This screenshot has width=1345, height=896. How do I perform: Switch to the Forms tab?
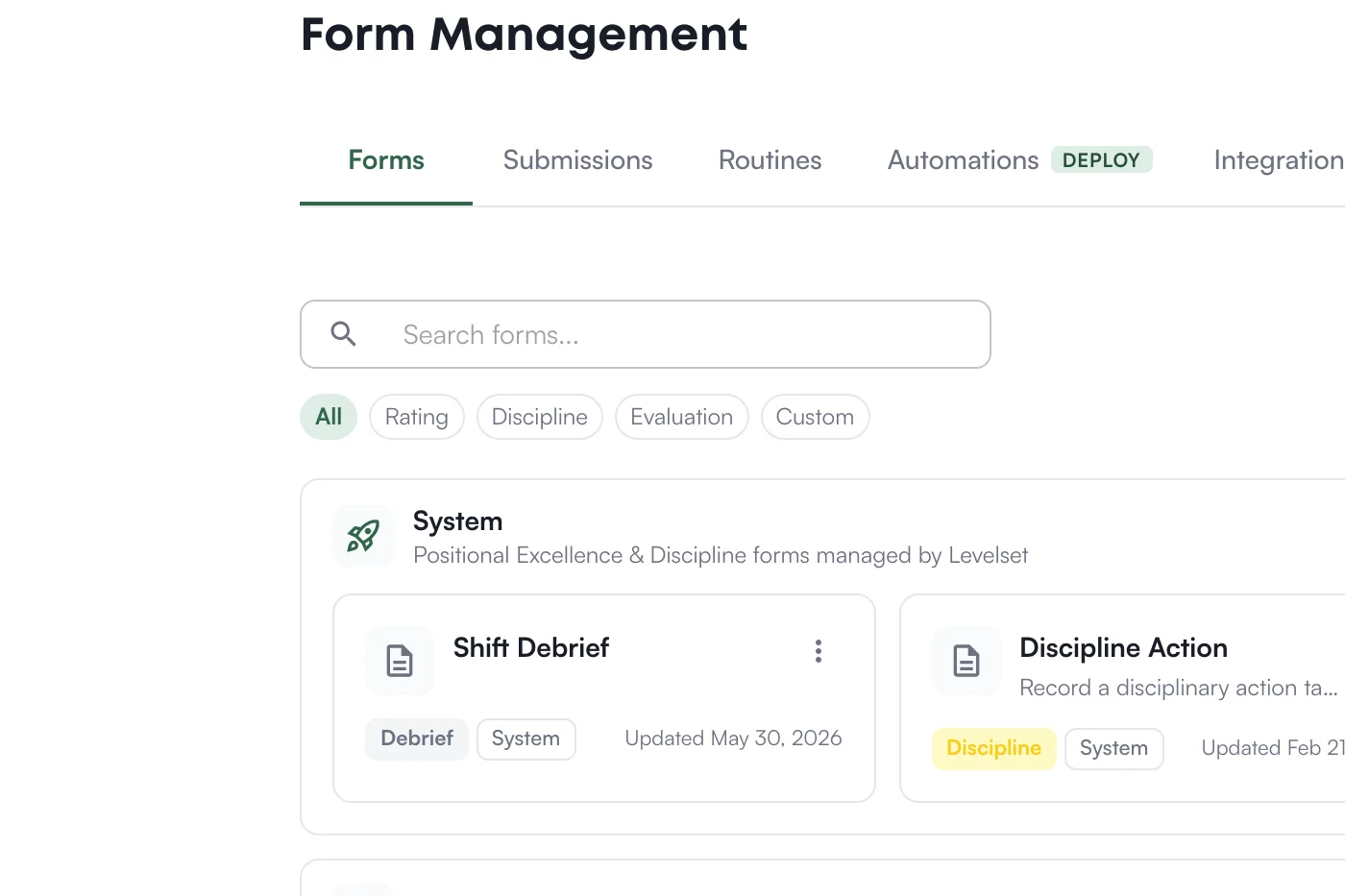point(386,160)
